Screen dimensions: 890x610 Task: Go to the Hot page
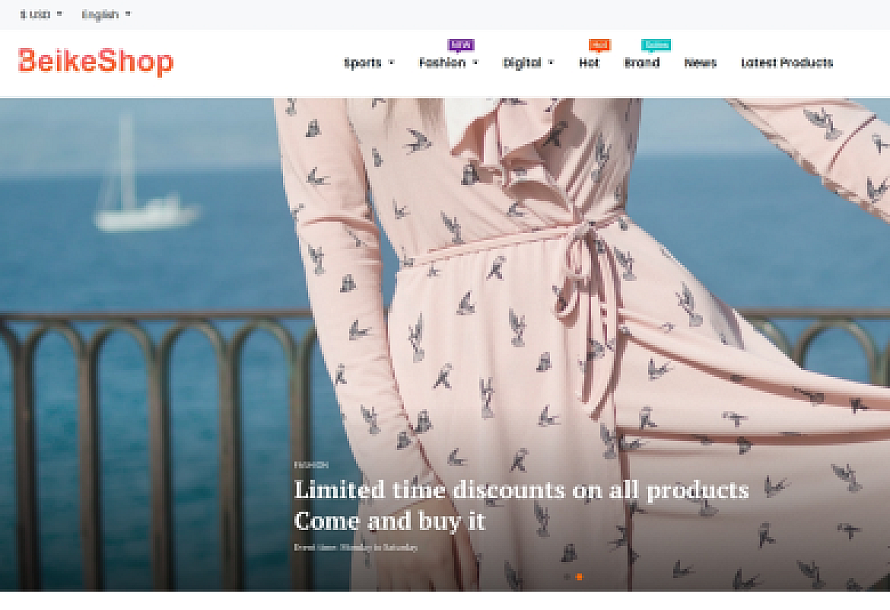click(x=589, y=62)
